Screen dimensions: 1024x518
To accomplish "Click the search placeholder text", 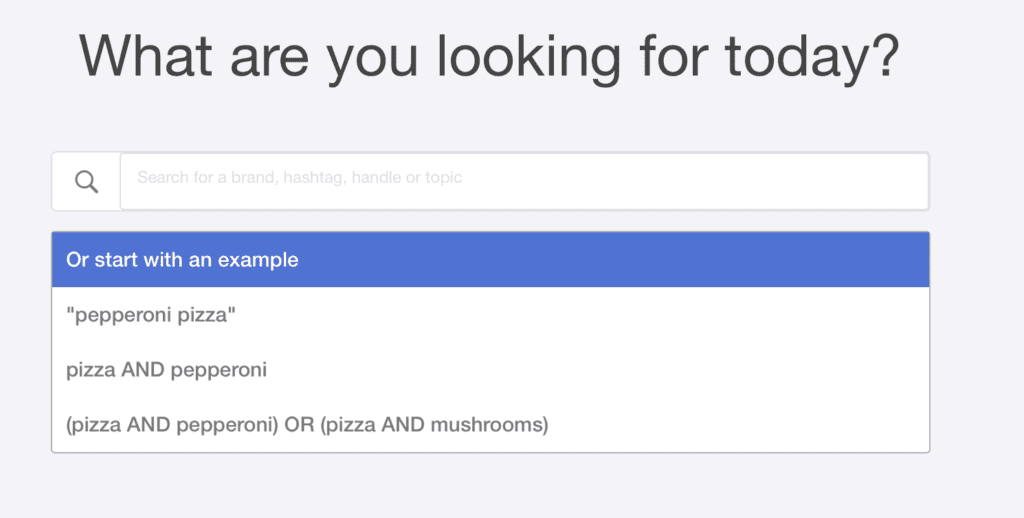I will (x=300, y=178).
